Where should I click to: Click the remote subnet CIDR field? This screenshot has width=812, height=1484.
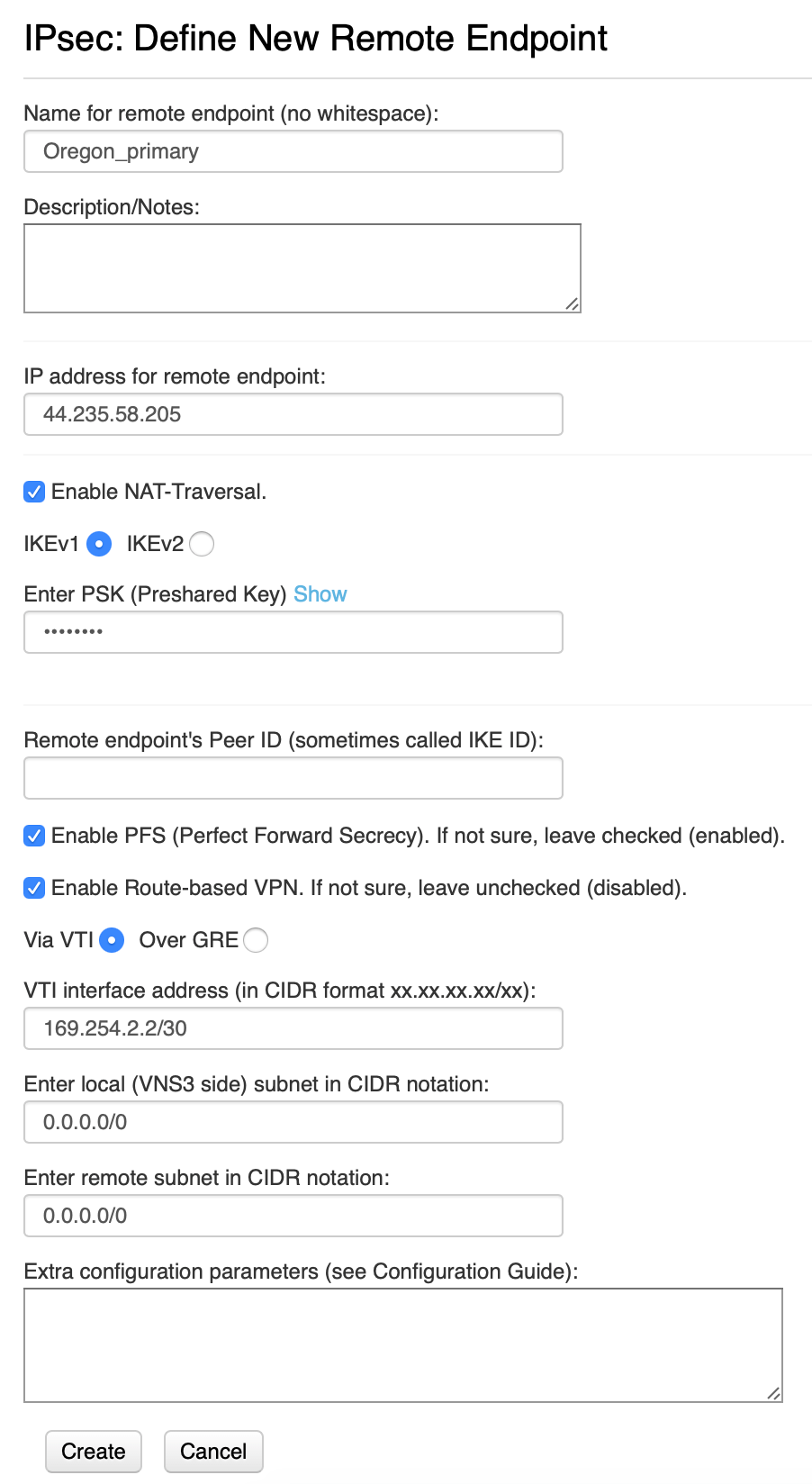point(293,1215)
